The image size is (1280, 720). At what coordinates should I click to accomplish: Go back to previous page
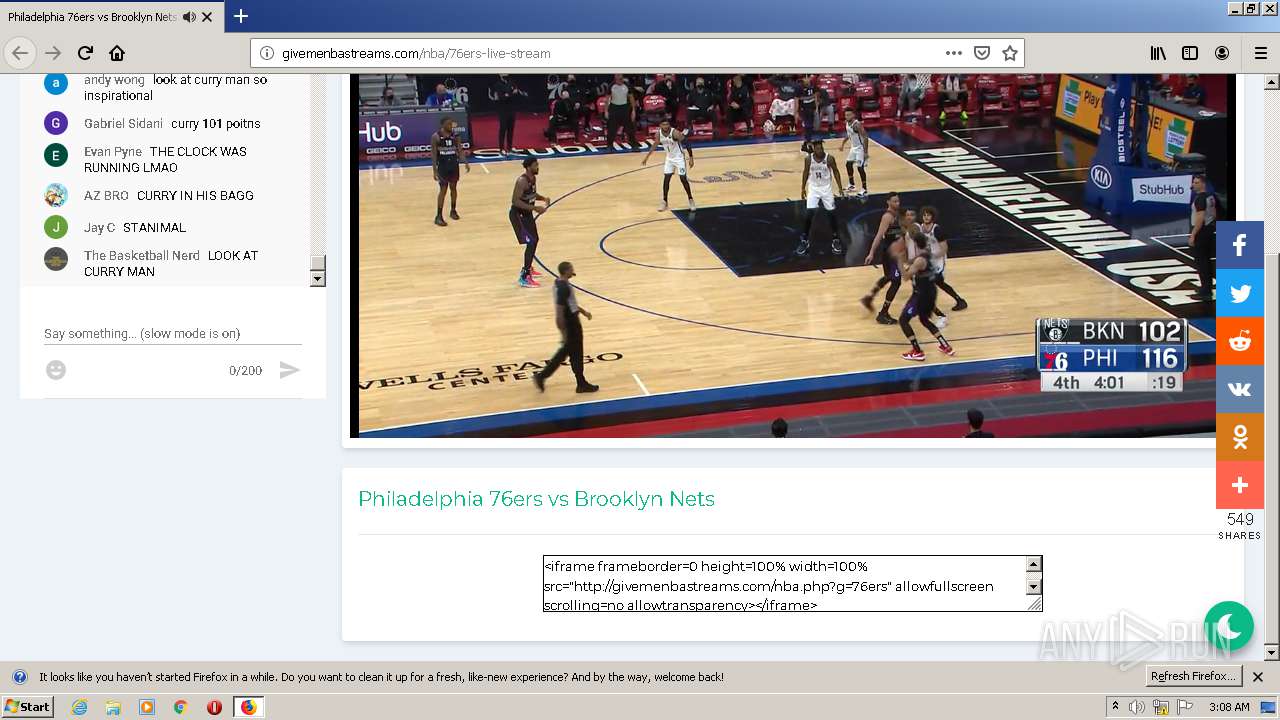[x=20, y=53]
